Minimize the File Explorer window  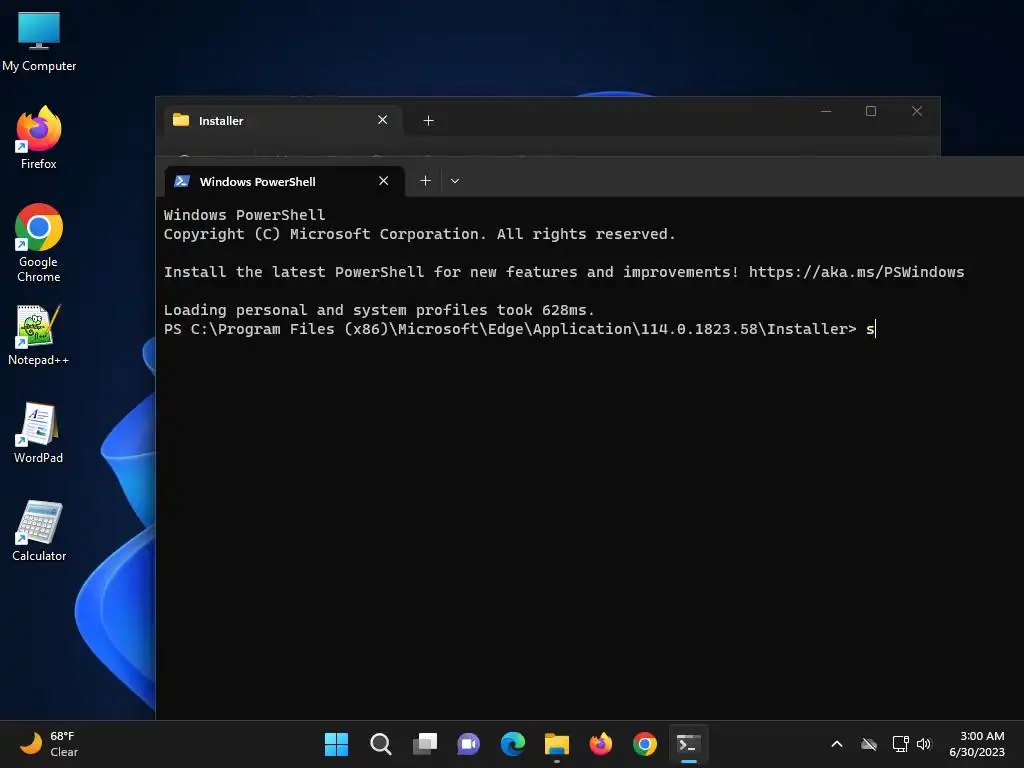825,111
